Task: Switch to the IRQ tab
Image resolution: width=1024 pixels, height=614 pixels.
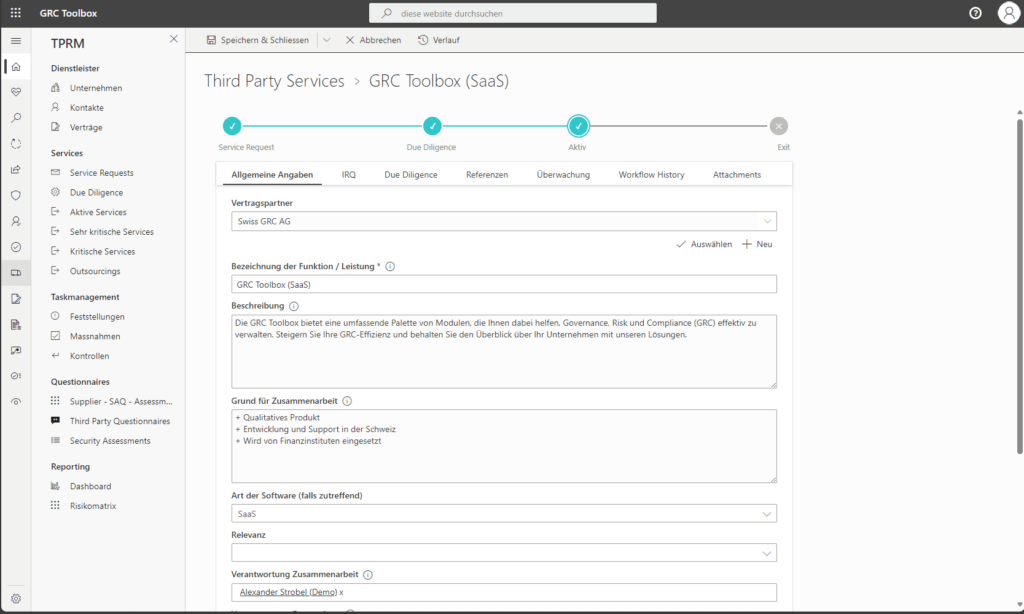Action: tap(349, 174)
